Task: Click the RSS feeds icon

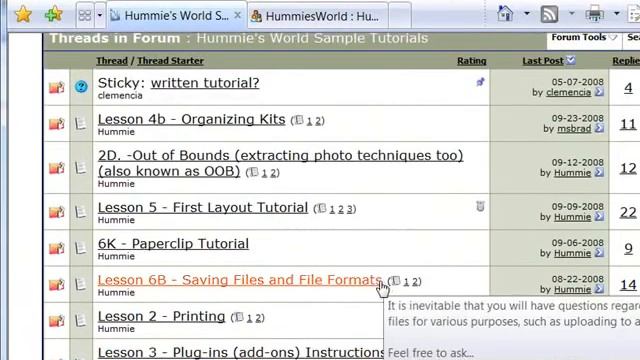Action: point(549,14)
